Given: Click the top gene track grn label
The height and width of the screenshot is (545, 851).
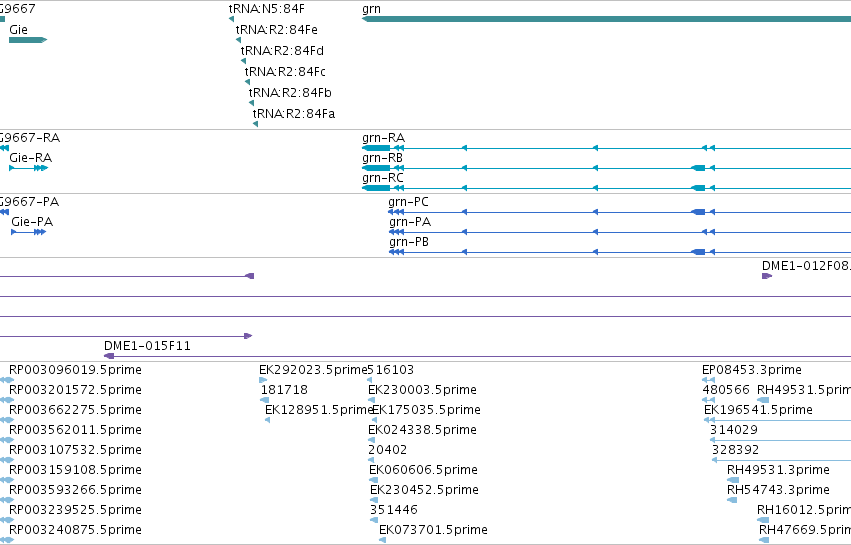Looking at the screenshot, I should coord(371,9).
